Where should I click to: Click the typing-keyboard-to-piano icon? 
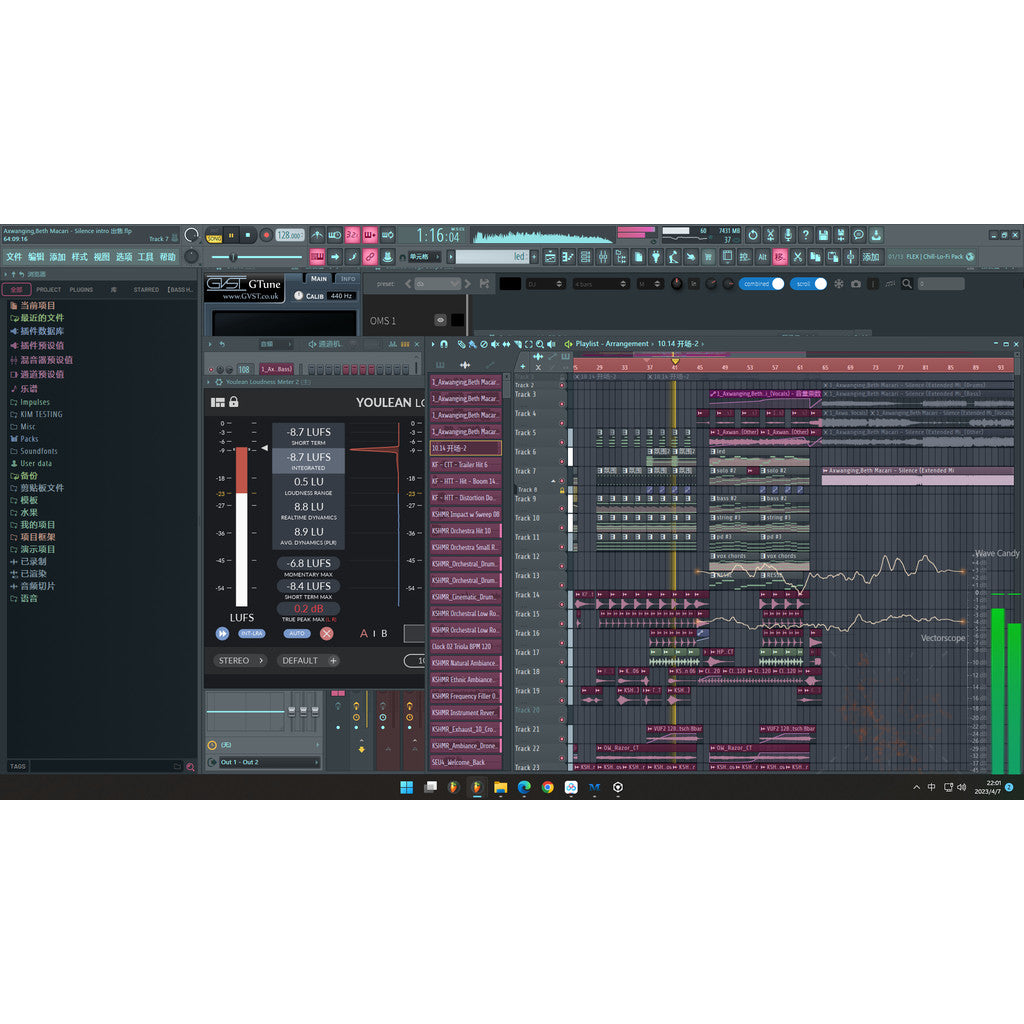coord(316,258)
